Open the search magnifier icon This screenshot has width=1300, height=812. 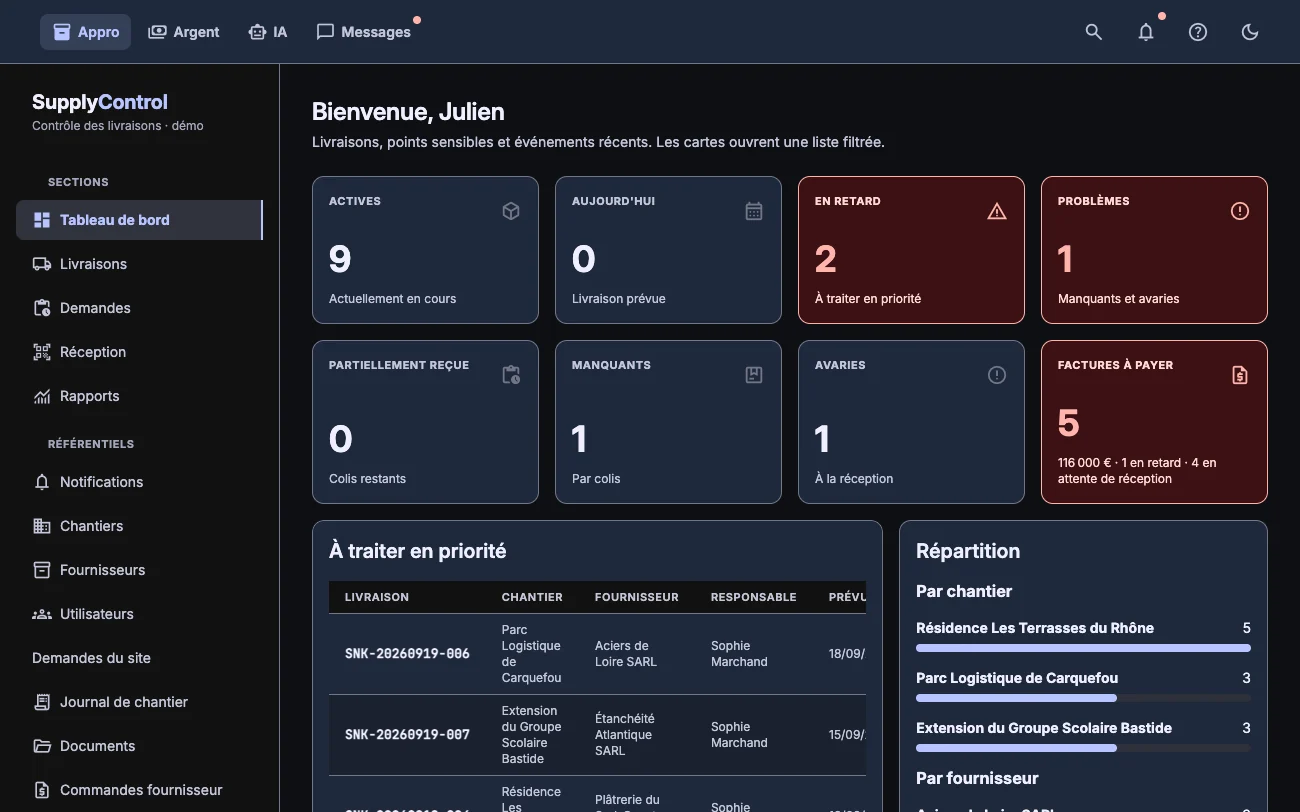[x=1094, y=32]
